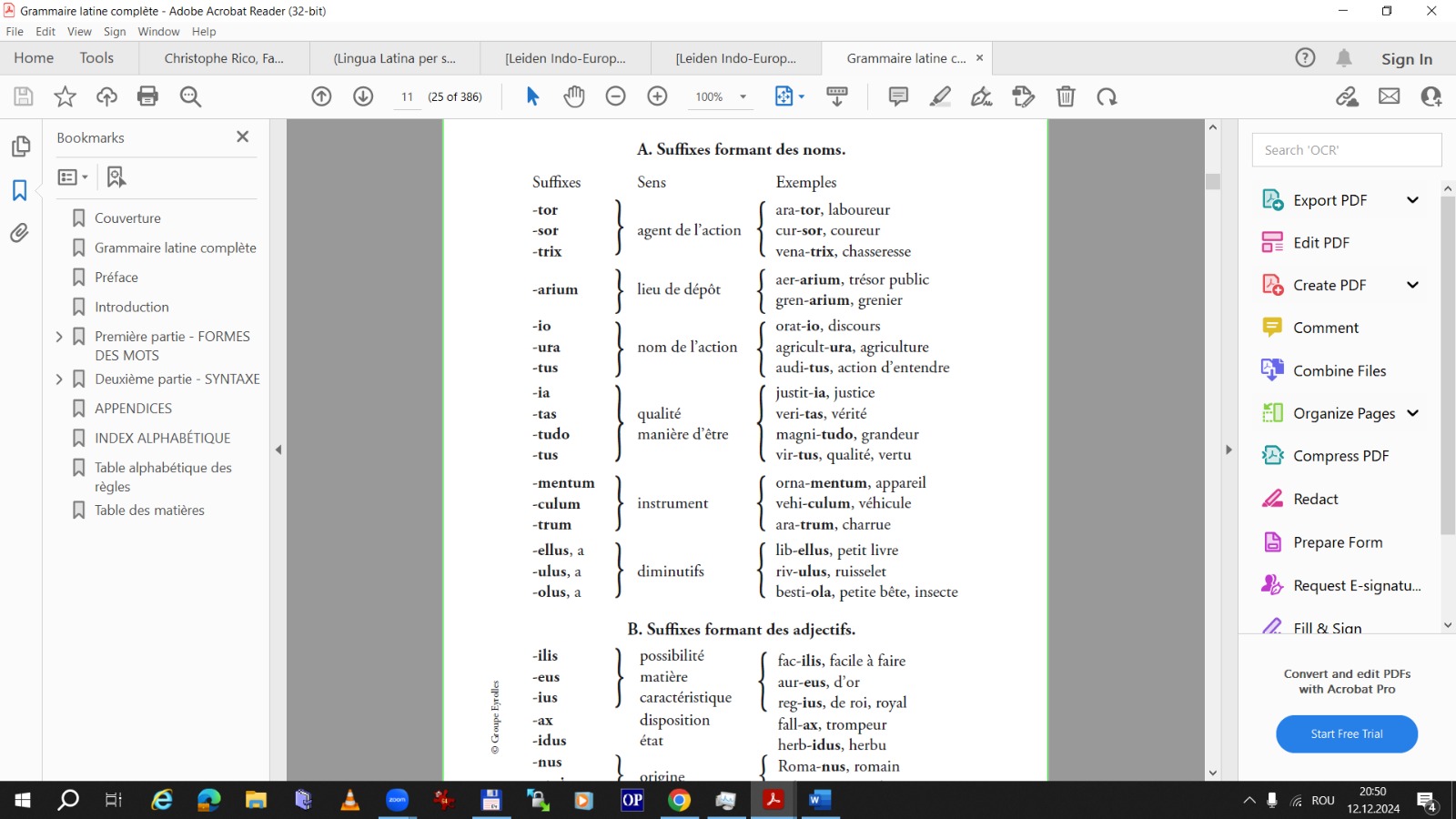This screenshot has height=819, width=1456.
Task: Click the fit page view icon
Action: [784, 96]
